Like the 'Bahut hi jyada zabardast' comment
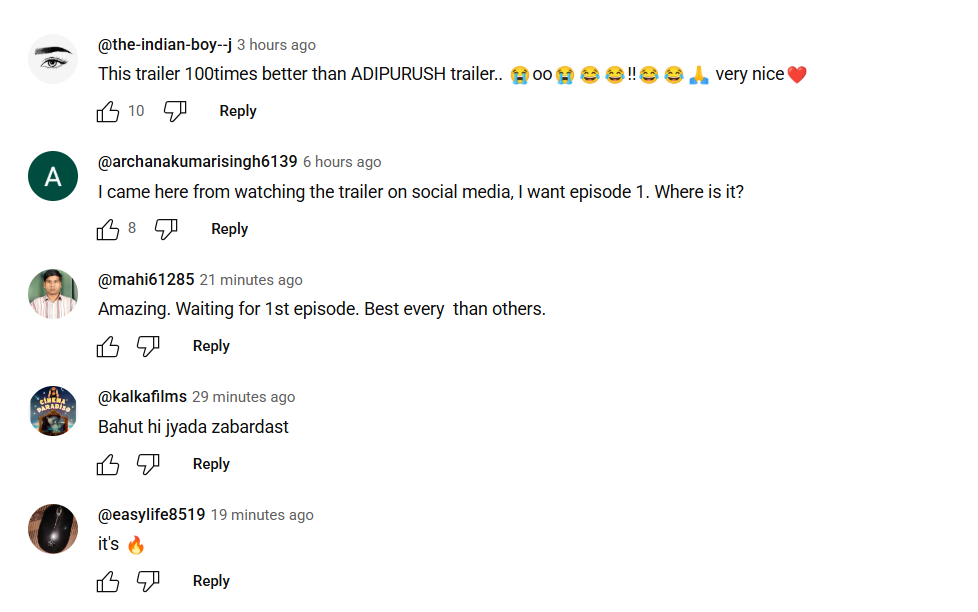This screenshot has width=978, height=612. coord(107,465)
